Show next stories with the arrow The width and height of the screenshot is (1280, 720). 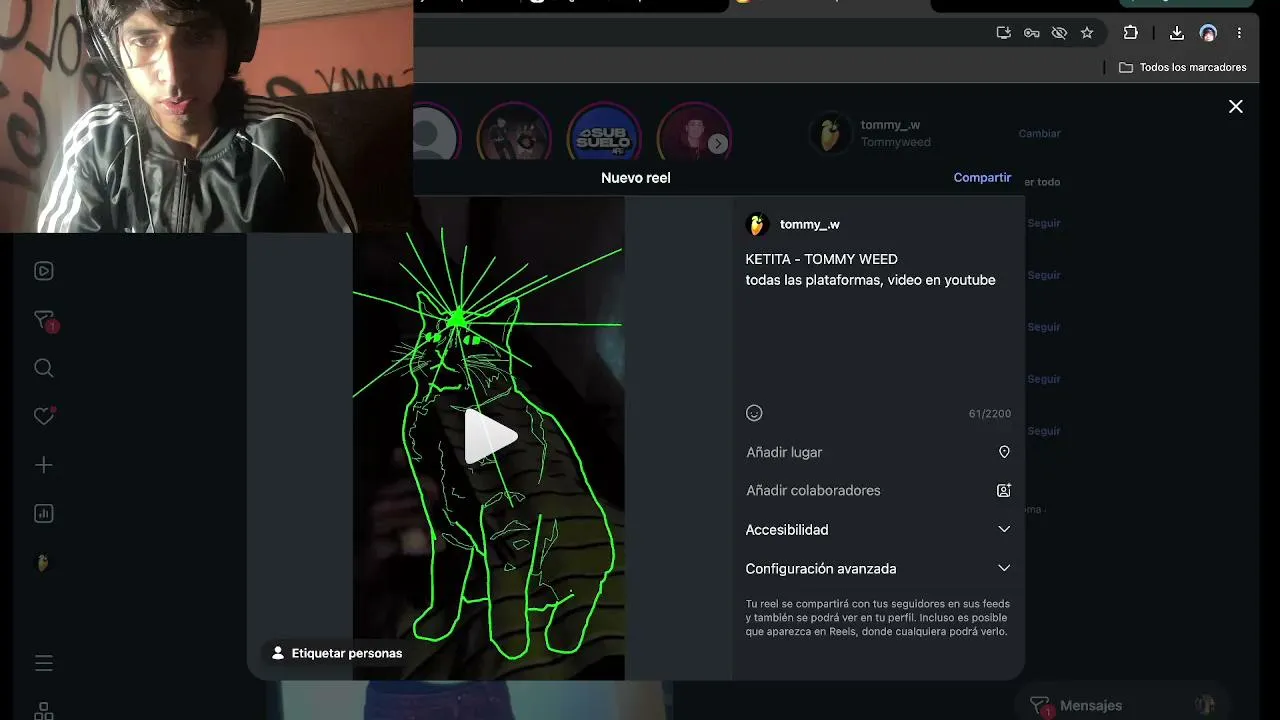[717, 144]
